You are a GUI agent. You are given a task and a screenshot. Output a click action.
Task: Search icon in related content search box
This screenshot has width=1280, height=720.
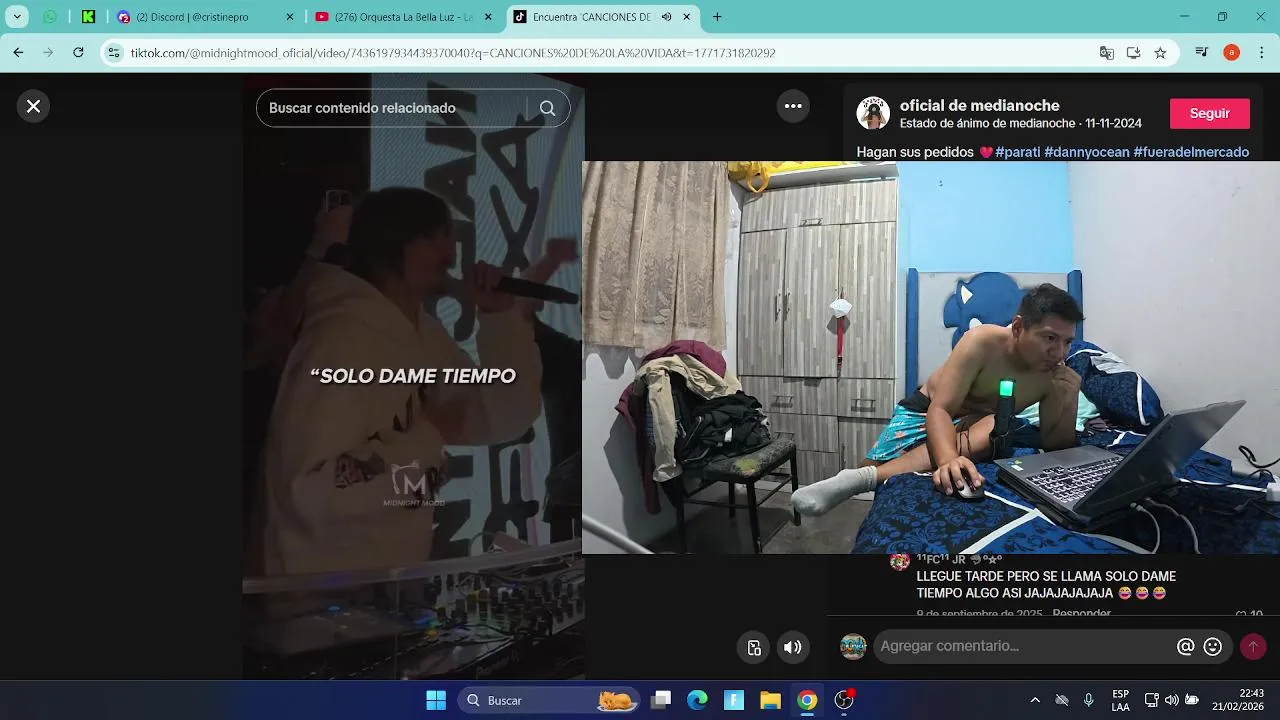click(547, 108)
